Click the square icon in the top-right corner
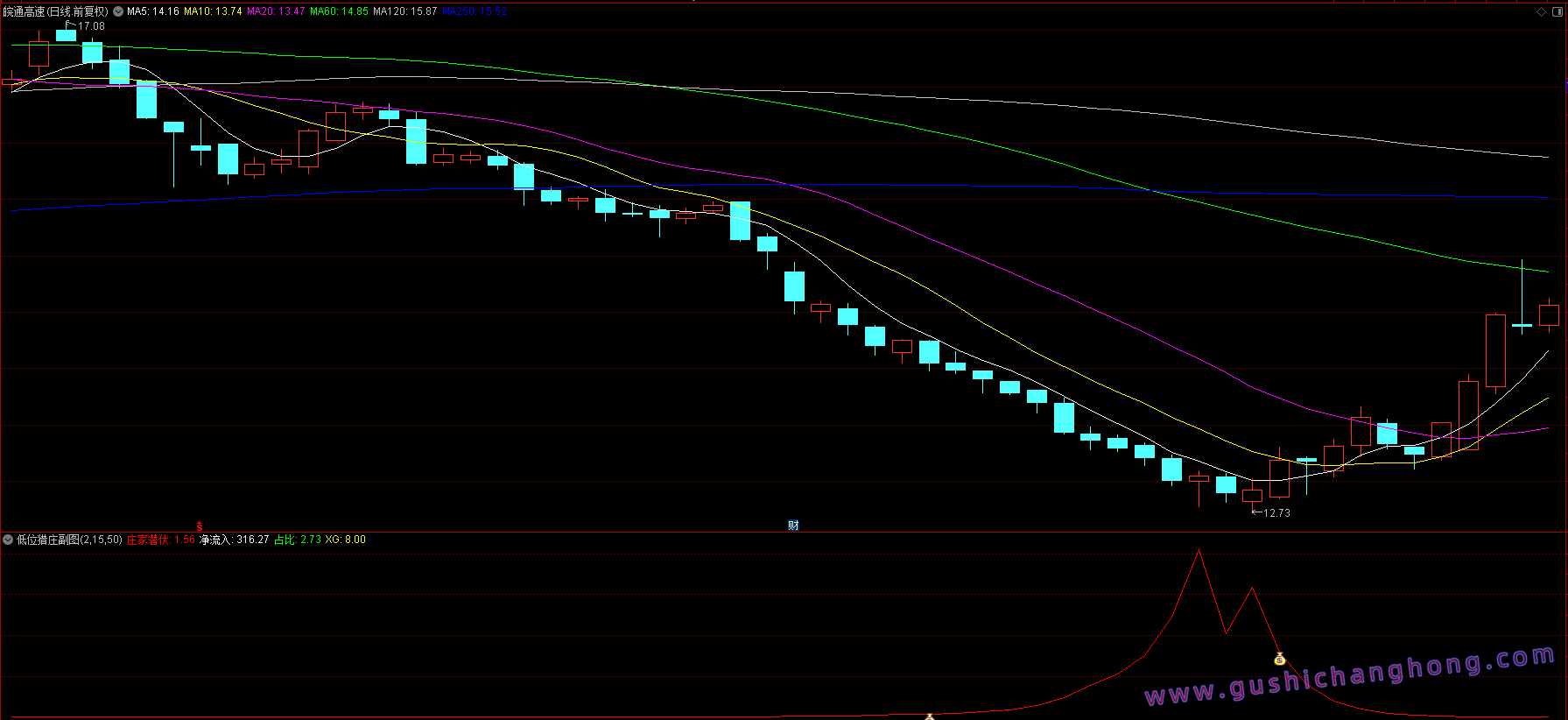 [1556, 11]
